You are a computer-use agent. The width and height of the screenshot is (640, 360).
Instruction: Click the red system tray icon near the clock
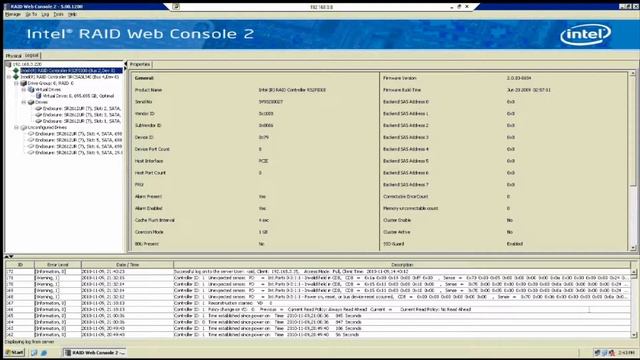point(612,353)
